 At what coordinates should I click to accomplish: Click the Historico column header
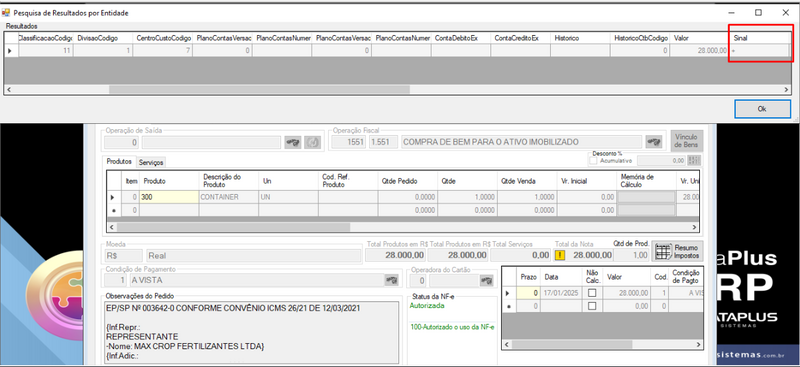(x=580, y=38)
